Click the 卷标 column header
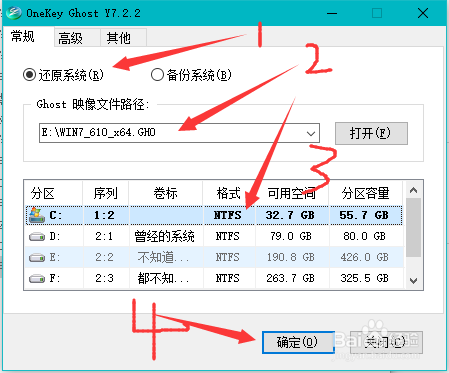This screenshot has width=449, height=373. coord(166,193)
